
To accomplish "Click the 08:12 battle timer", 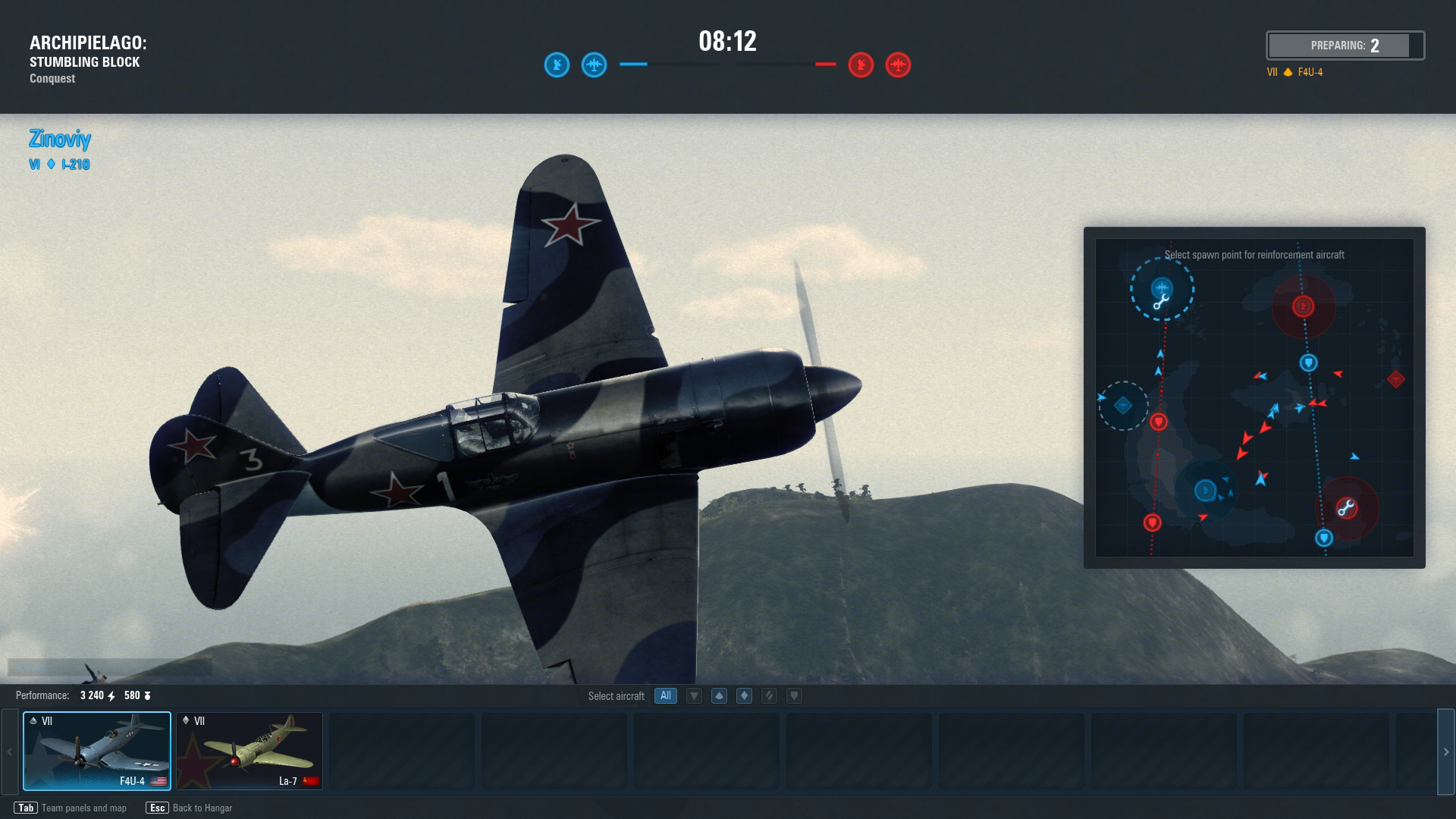I will 727,41.
